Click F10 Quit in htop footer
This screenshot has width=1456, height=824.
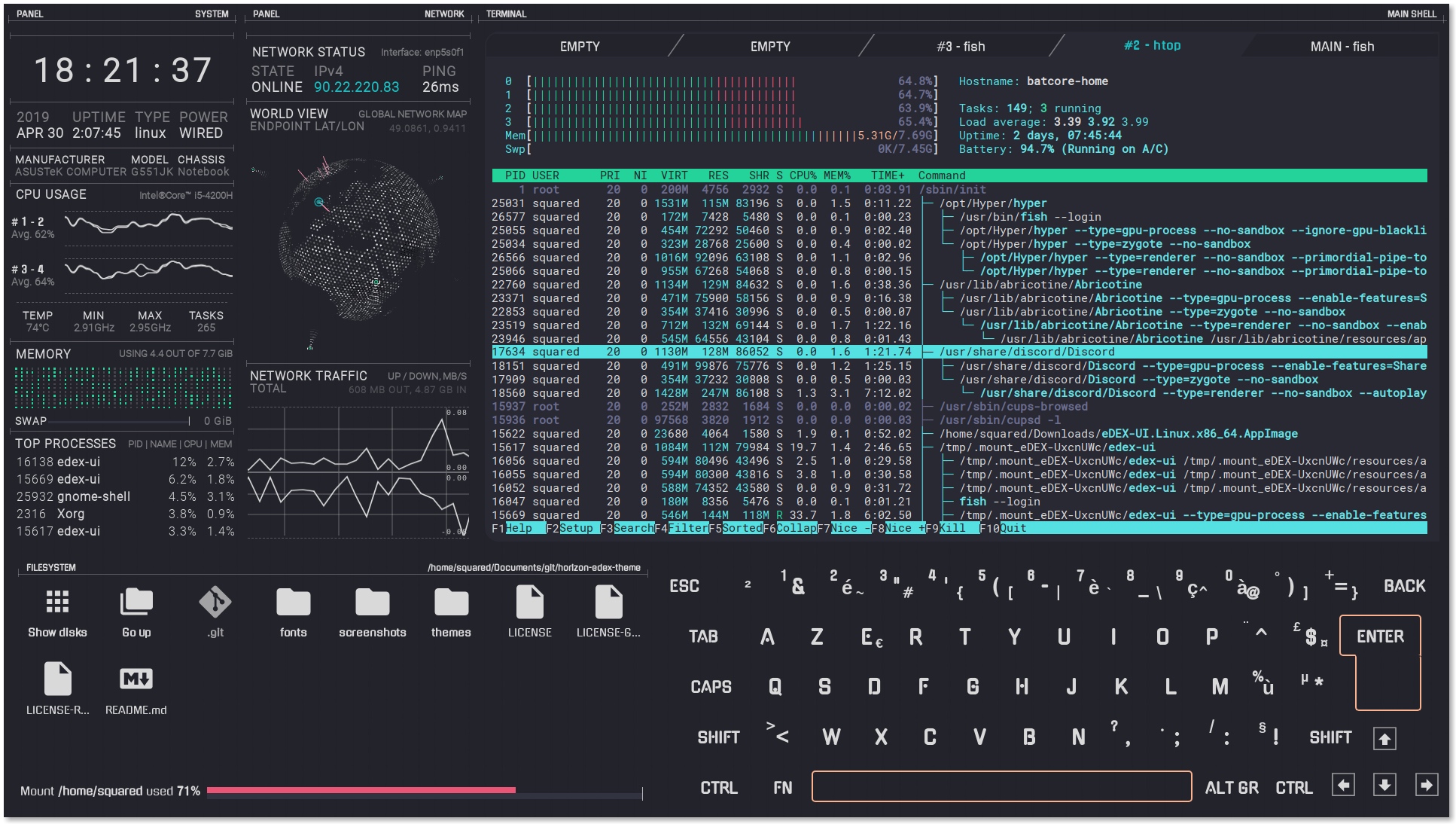[1003, 528]
